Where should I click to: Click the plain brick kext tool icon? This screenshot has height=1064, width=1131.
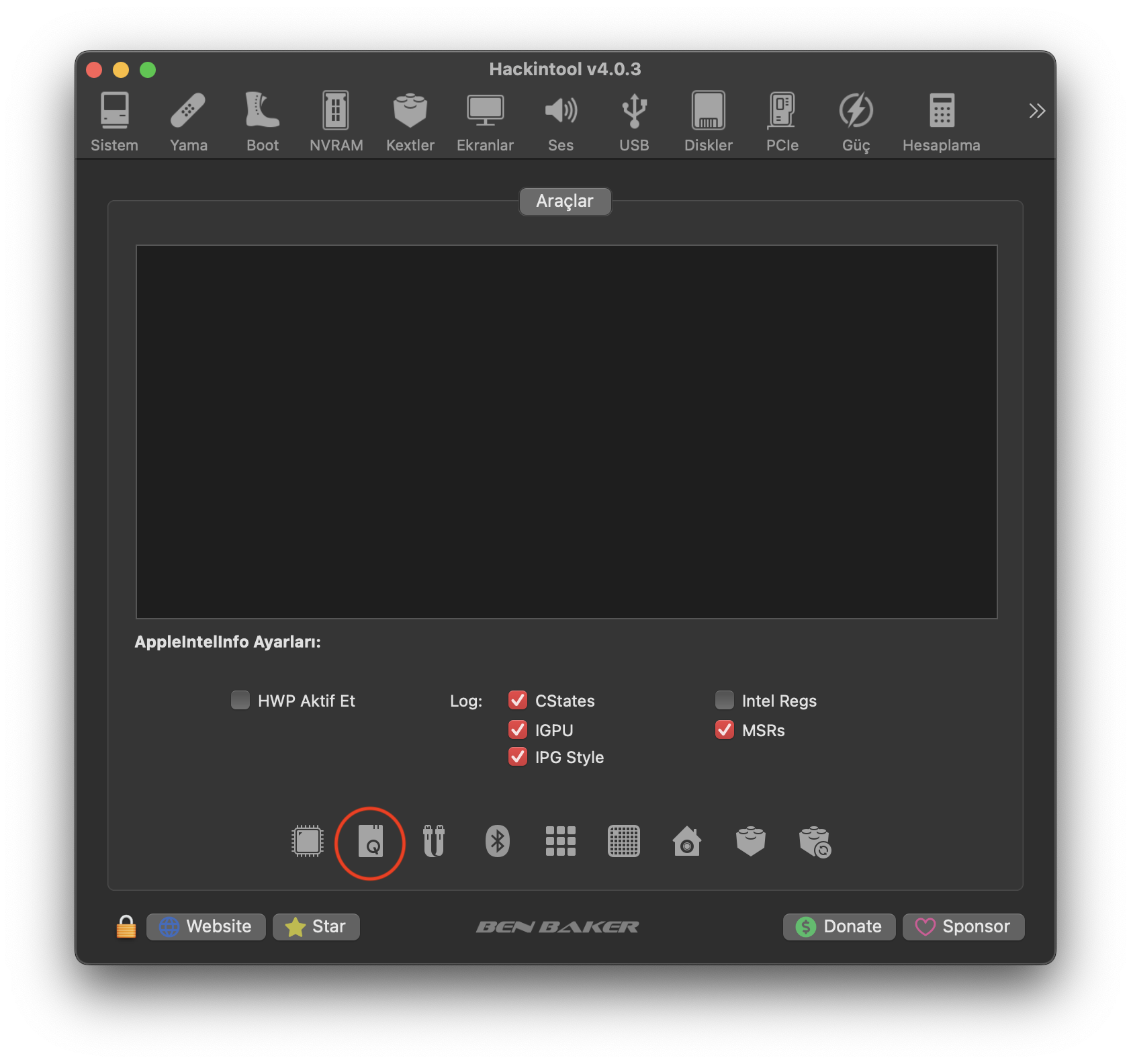click(x=751, y=841)
